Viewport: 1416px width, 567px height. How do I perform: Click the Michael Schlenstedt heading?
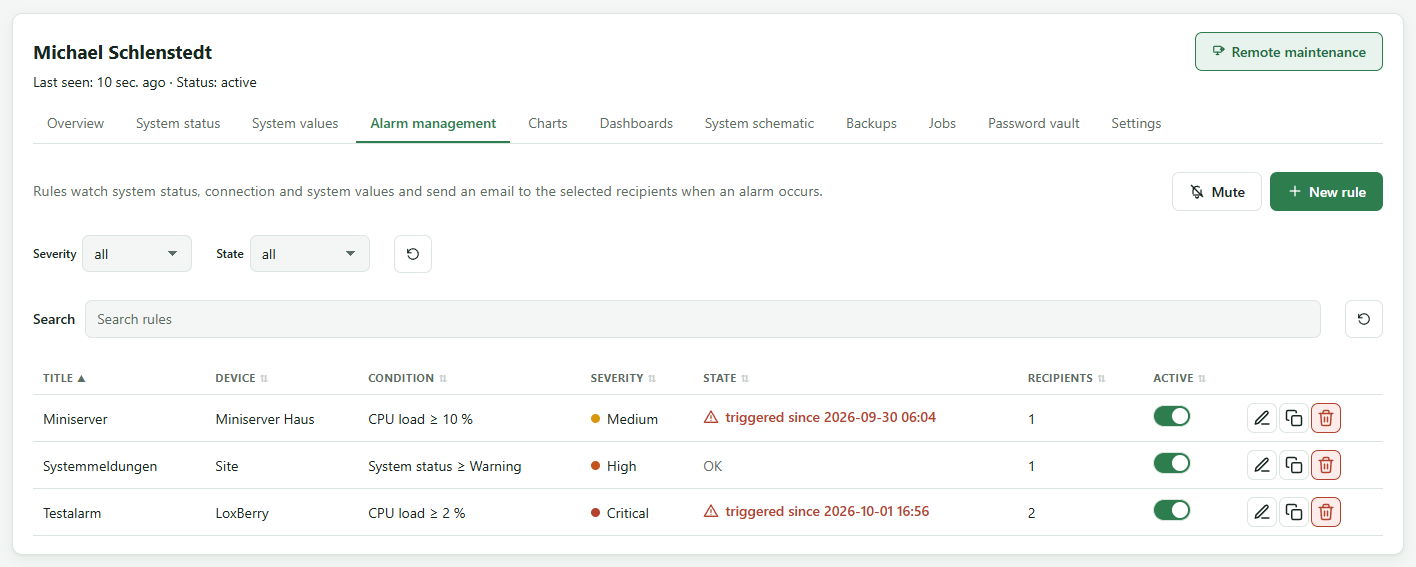point(123,53)
